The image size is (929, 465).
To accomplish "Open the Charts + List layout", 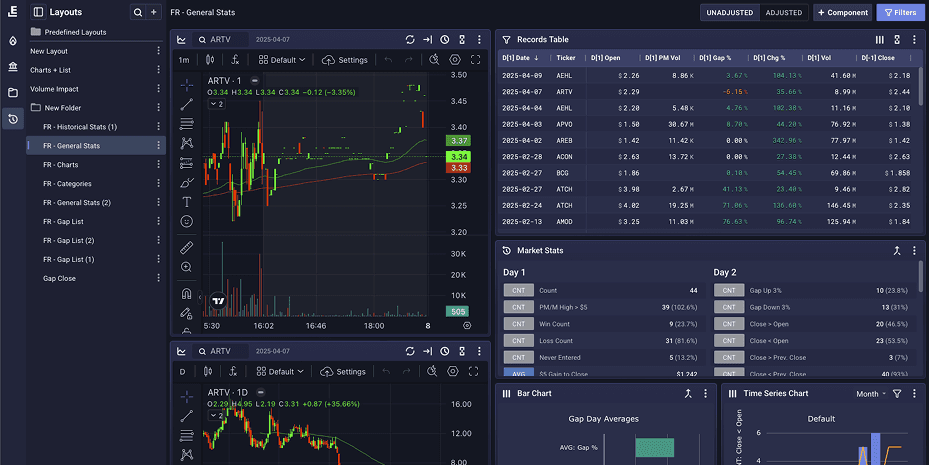I will 50,70.
